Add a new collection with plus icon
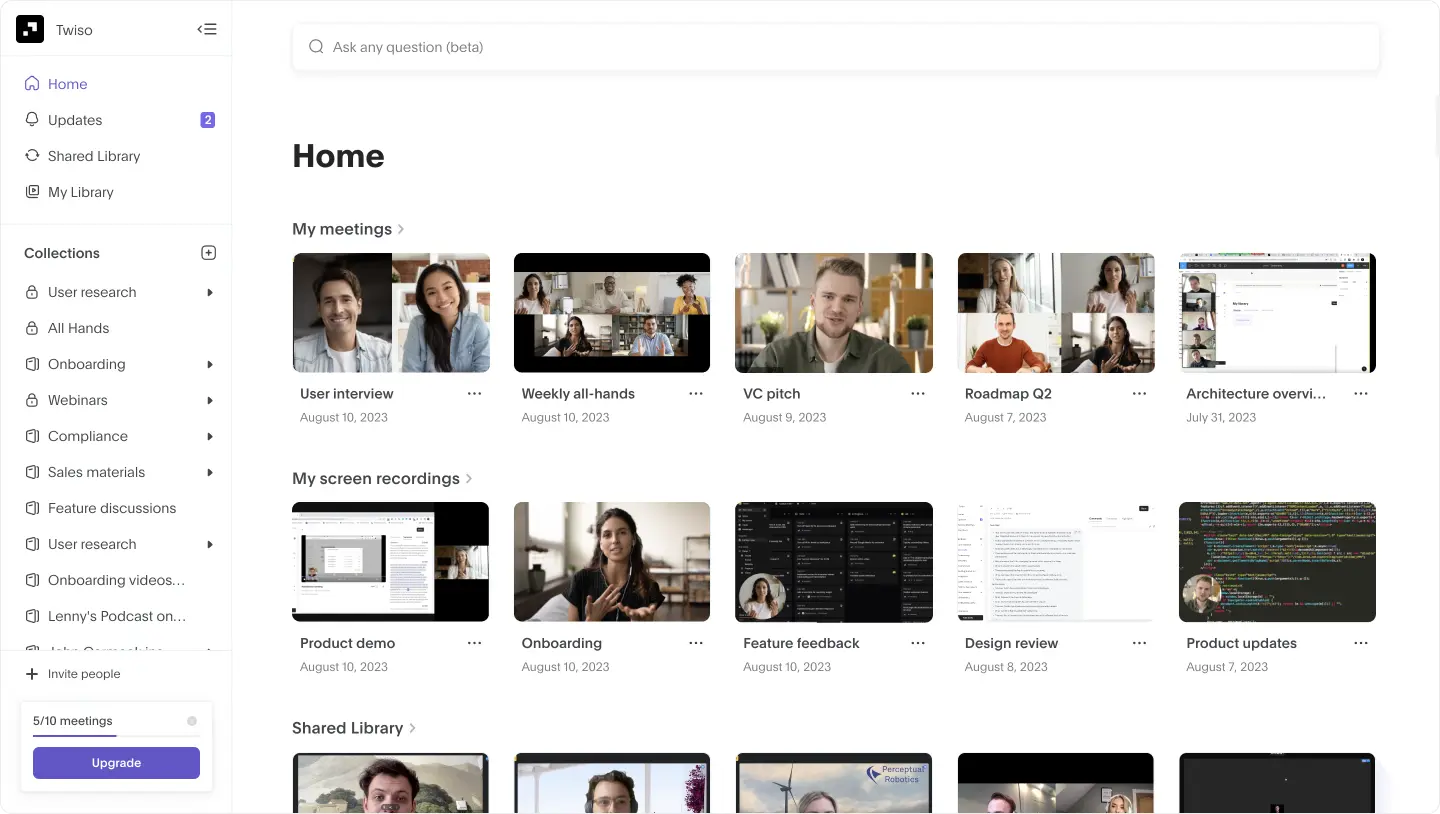The height and width of the screenshot is (814, 1440). click(208, 253)
